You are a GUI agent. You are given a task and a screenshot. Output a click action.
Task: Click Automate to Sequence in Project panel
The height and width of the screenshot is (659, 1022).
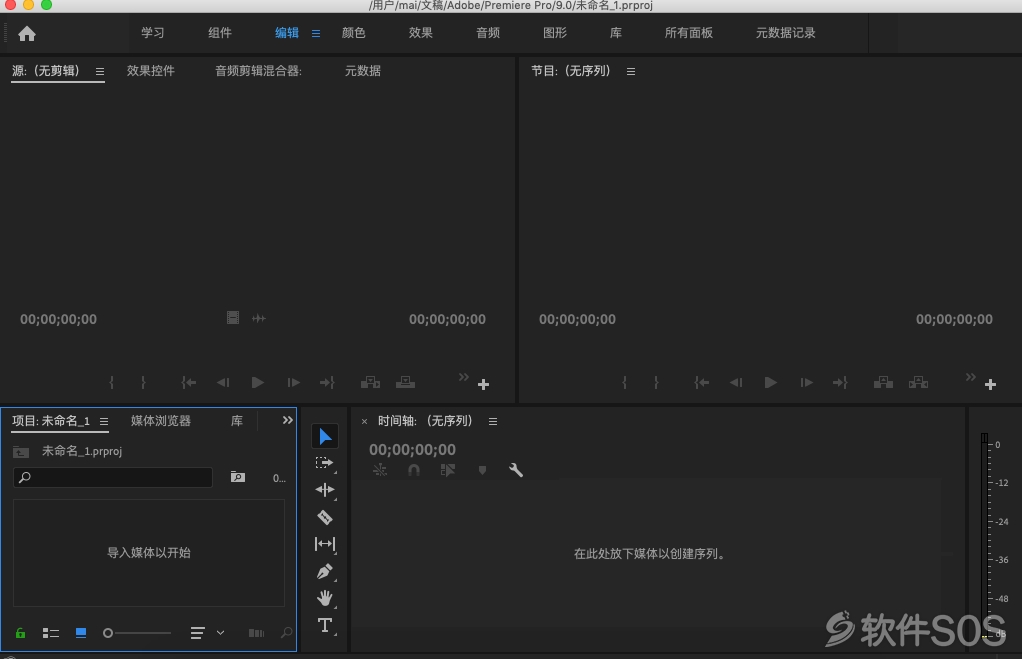point(256,633)
